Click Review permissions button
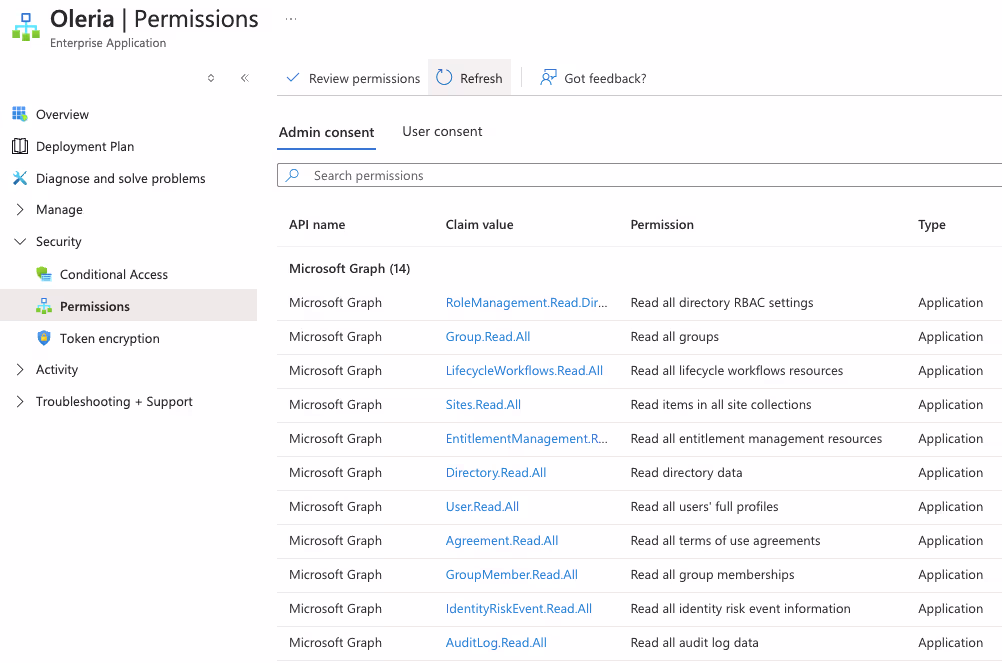 coord(353,78)
